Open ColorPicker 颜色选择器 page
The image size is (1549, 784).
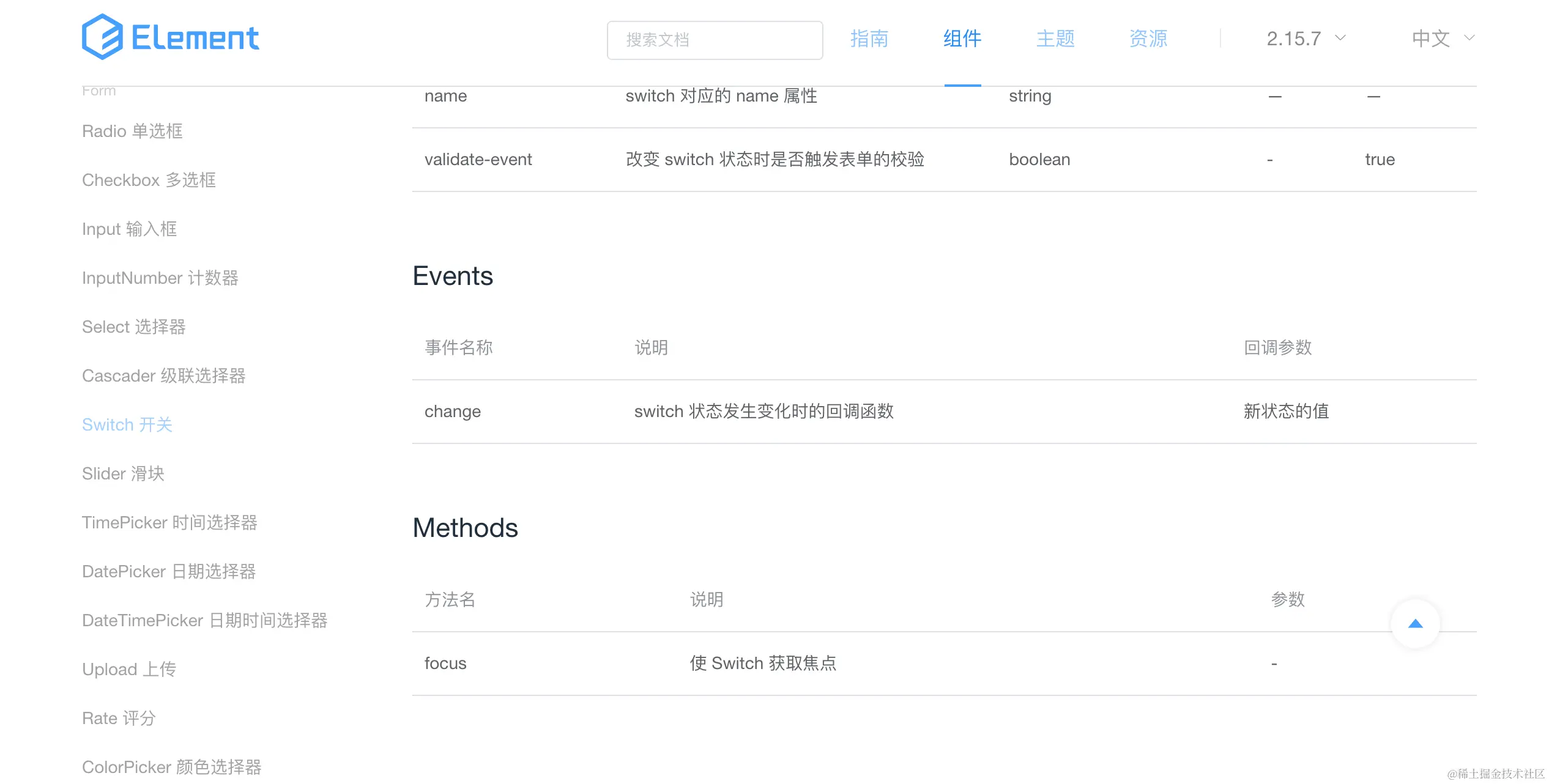(171, 767)
